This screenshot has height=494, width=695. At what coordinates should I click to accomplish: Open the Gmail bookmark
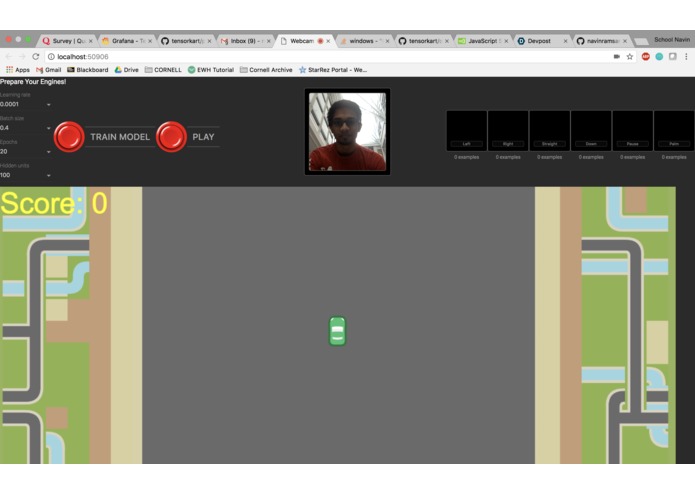[48, 70]
